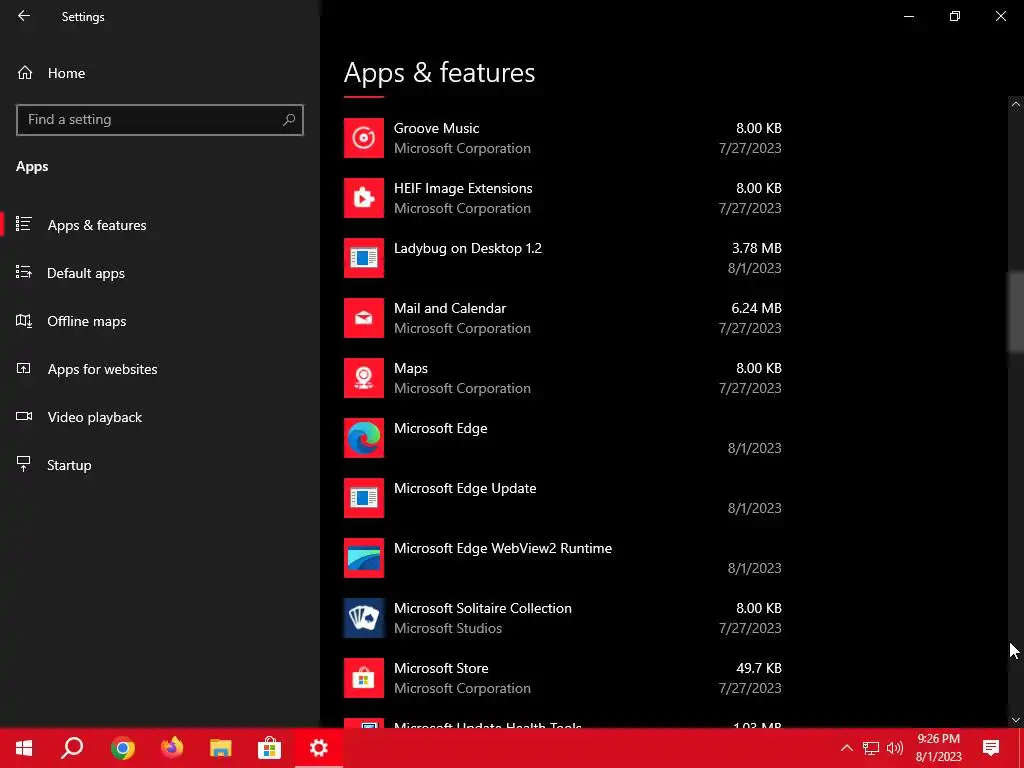Select Microsoft Edge WebView2 Runtime name
This screenshot has width=1024, height=768.
coord(503,549)
